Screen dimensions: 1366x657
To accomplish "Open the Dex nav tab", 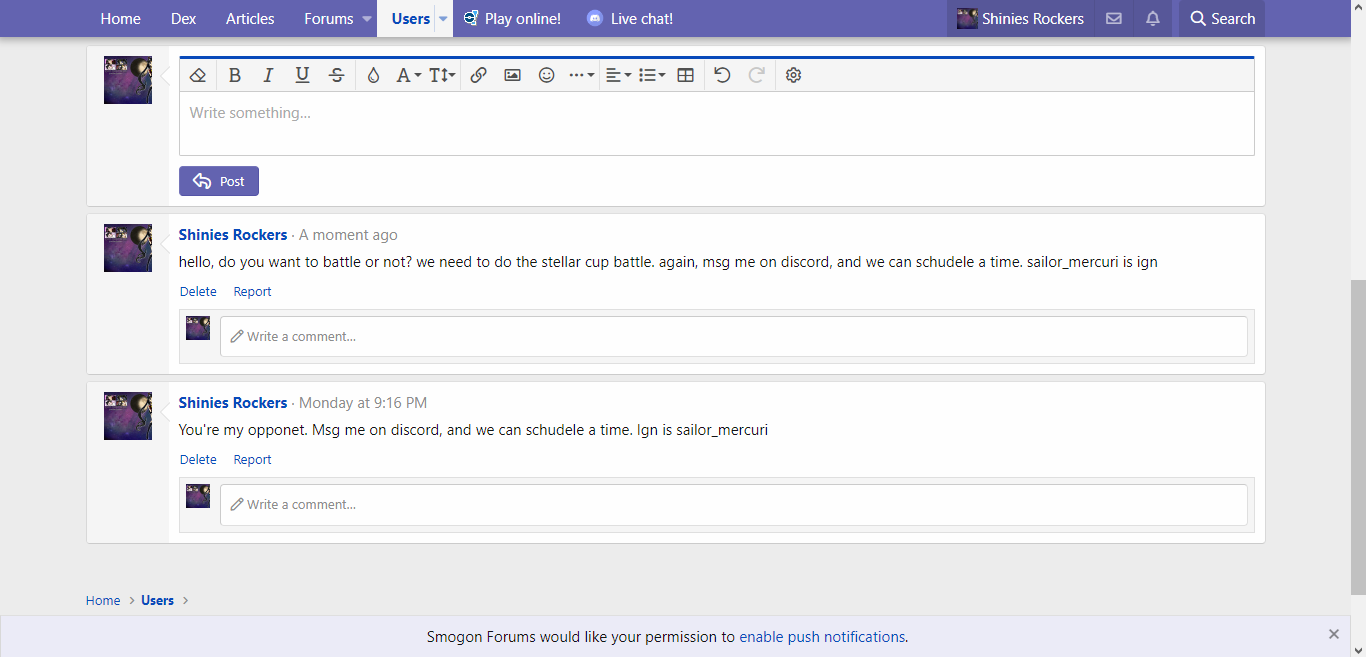I will 183,18.
